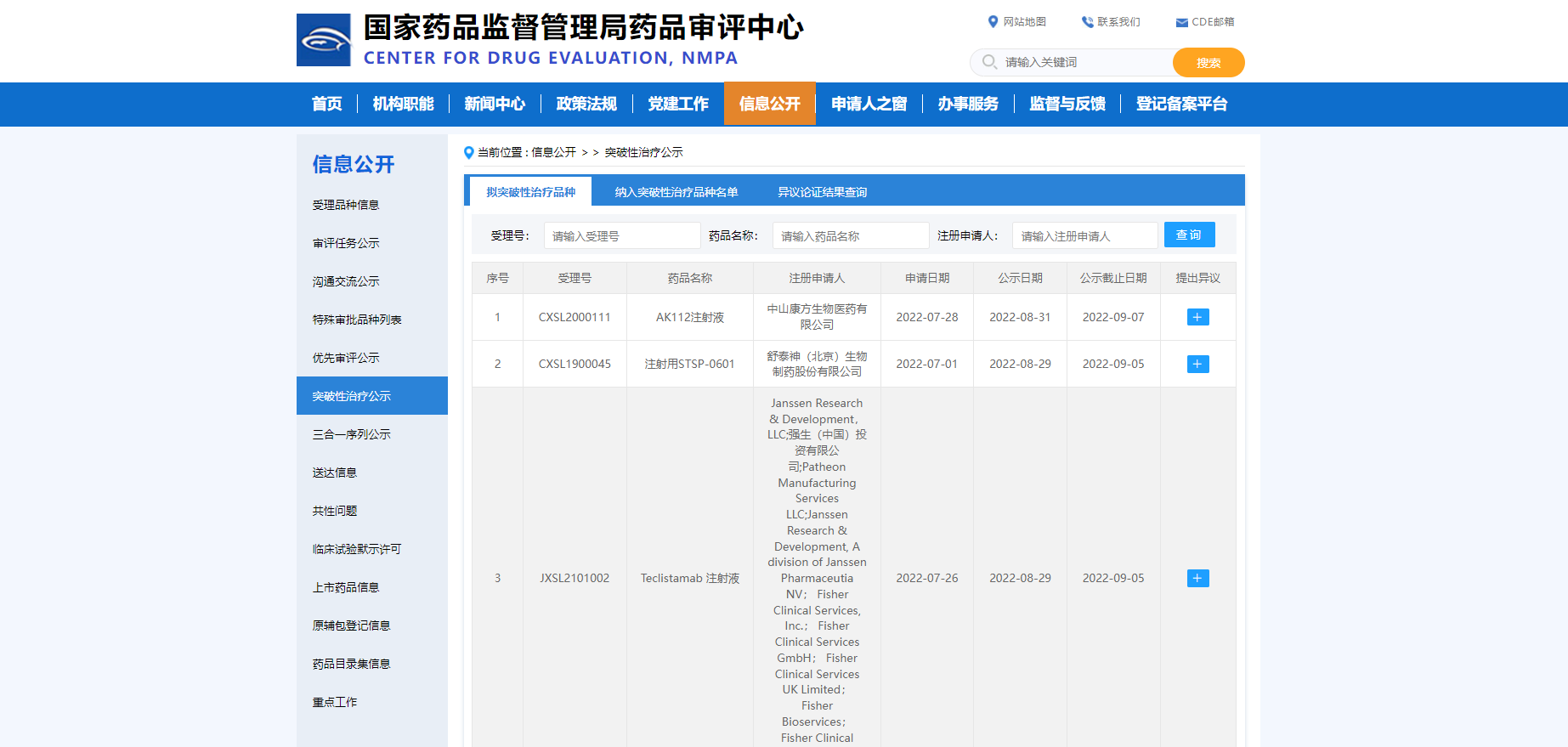Click the CDE logo image in the header

[x=323, y=40]
